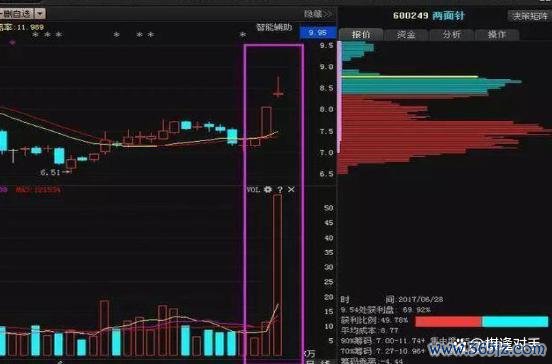This screenshot has height=364, width=552.
Task: Click the purple diamond marker at the chart's left
Action: click(x=13, y=43)
